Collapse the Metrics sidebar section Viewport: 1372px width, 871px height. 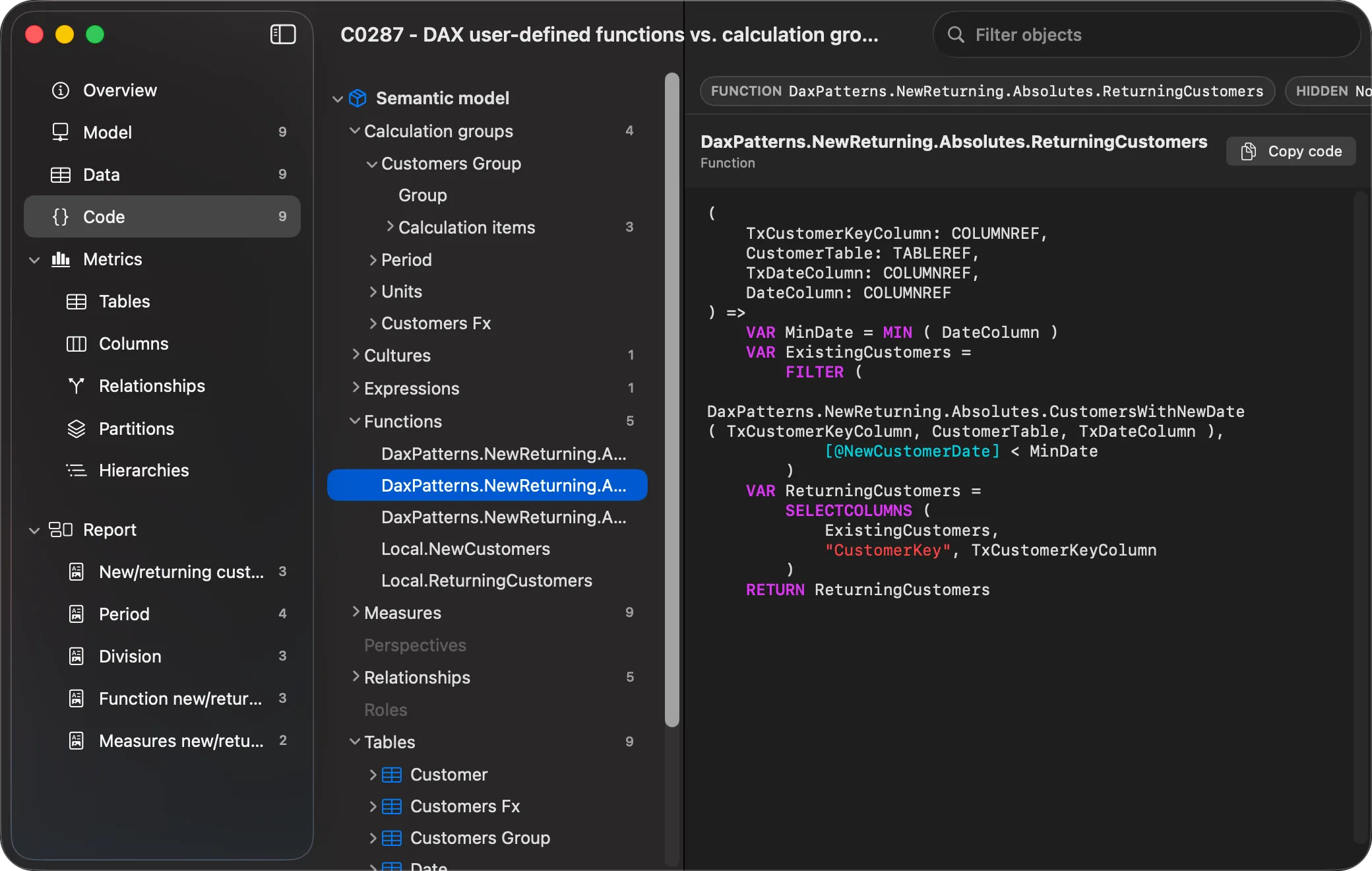click(x=34, y=260)
